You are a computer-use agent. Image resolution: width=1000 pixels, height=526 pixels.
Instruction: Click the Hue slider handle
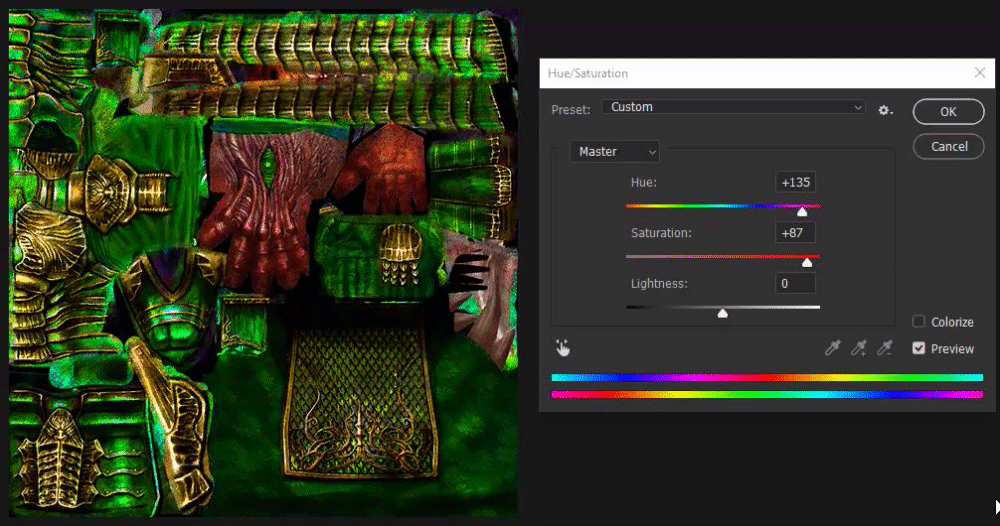[x=802, y=212]
